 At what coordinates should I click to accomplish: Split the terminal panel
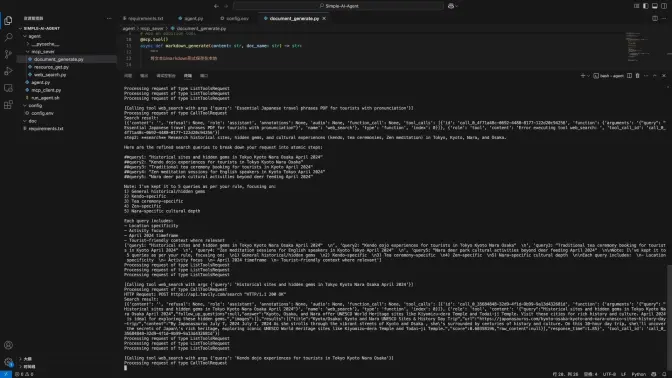[x=629, y=76]
